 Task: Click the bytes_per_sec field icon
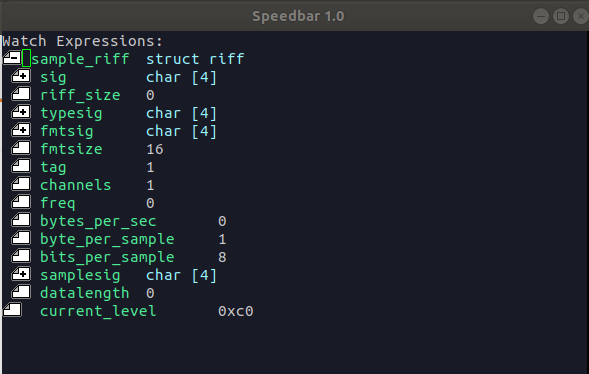(x=21, y=220)
